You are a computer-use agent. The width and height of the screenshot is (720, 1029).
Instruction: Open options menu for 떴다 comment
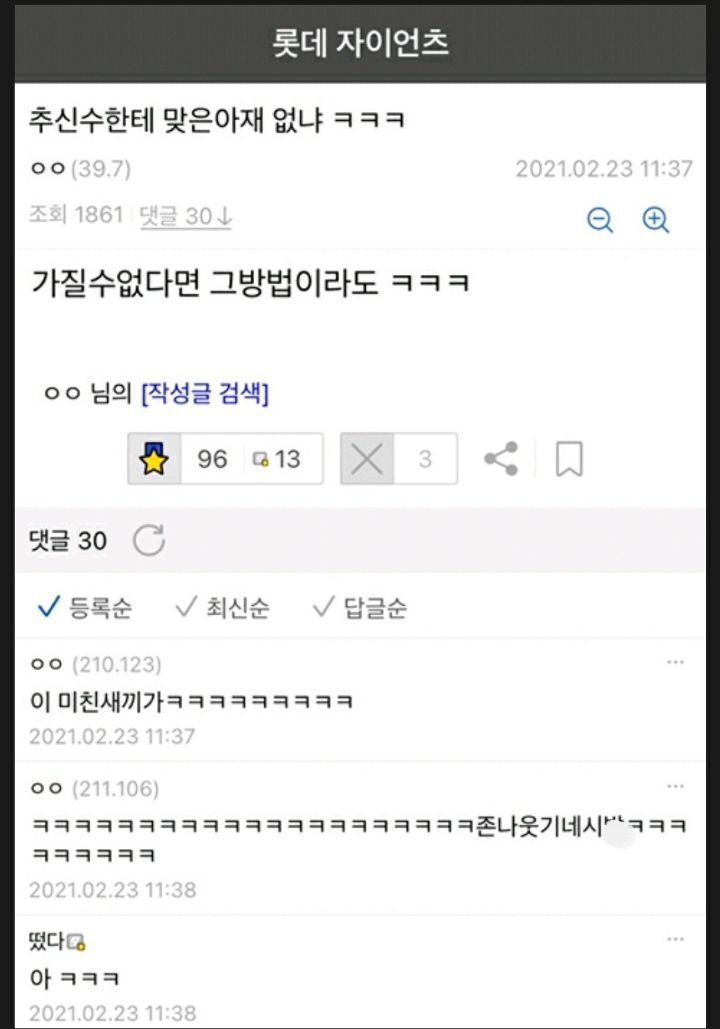coord(675,939)
